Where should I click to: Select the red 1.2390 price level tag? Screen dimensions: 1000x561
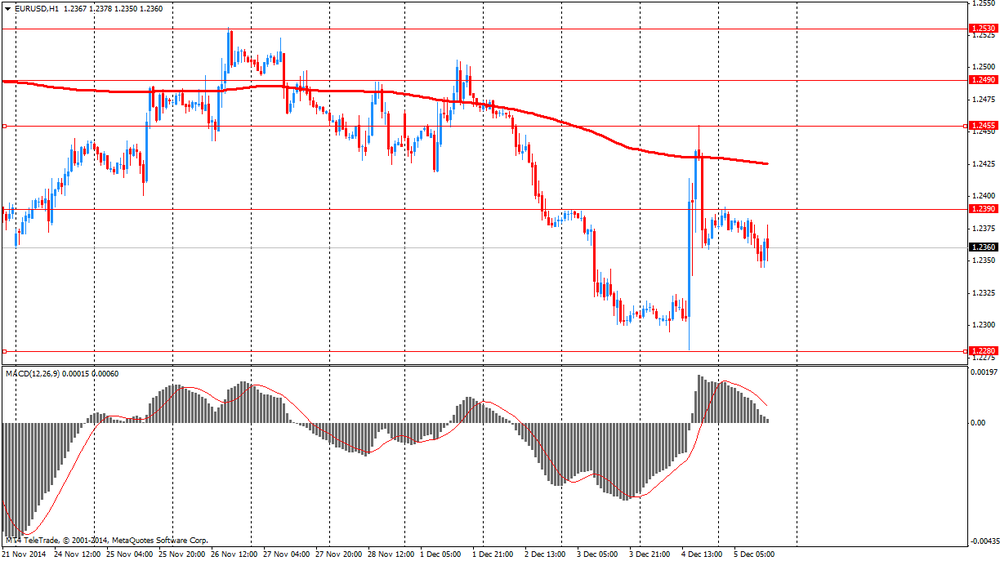pos(983,210)
